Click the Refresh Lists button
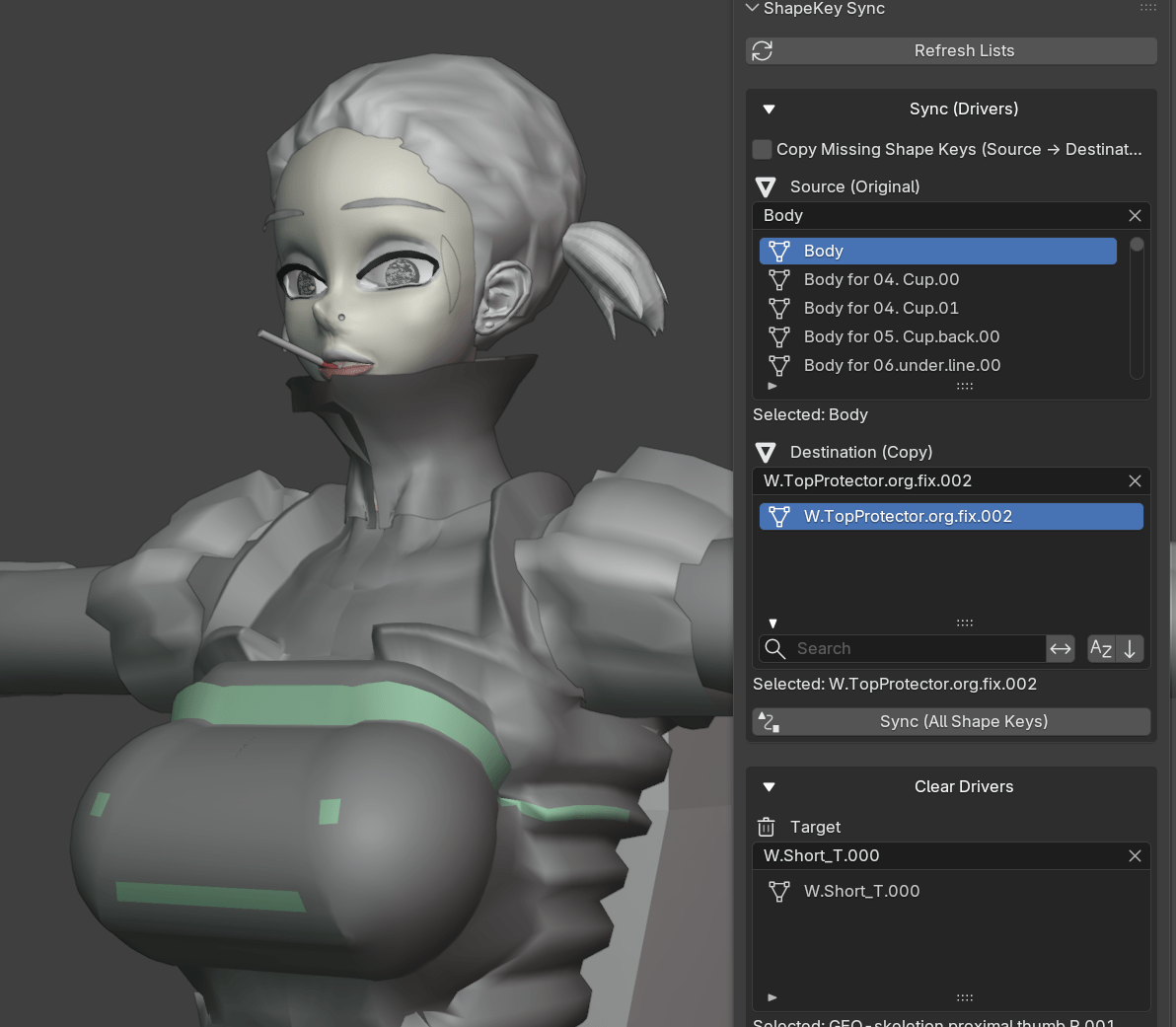The height and width of the screenshot is (1027, 1176). pos(951,50)
